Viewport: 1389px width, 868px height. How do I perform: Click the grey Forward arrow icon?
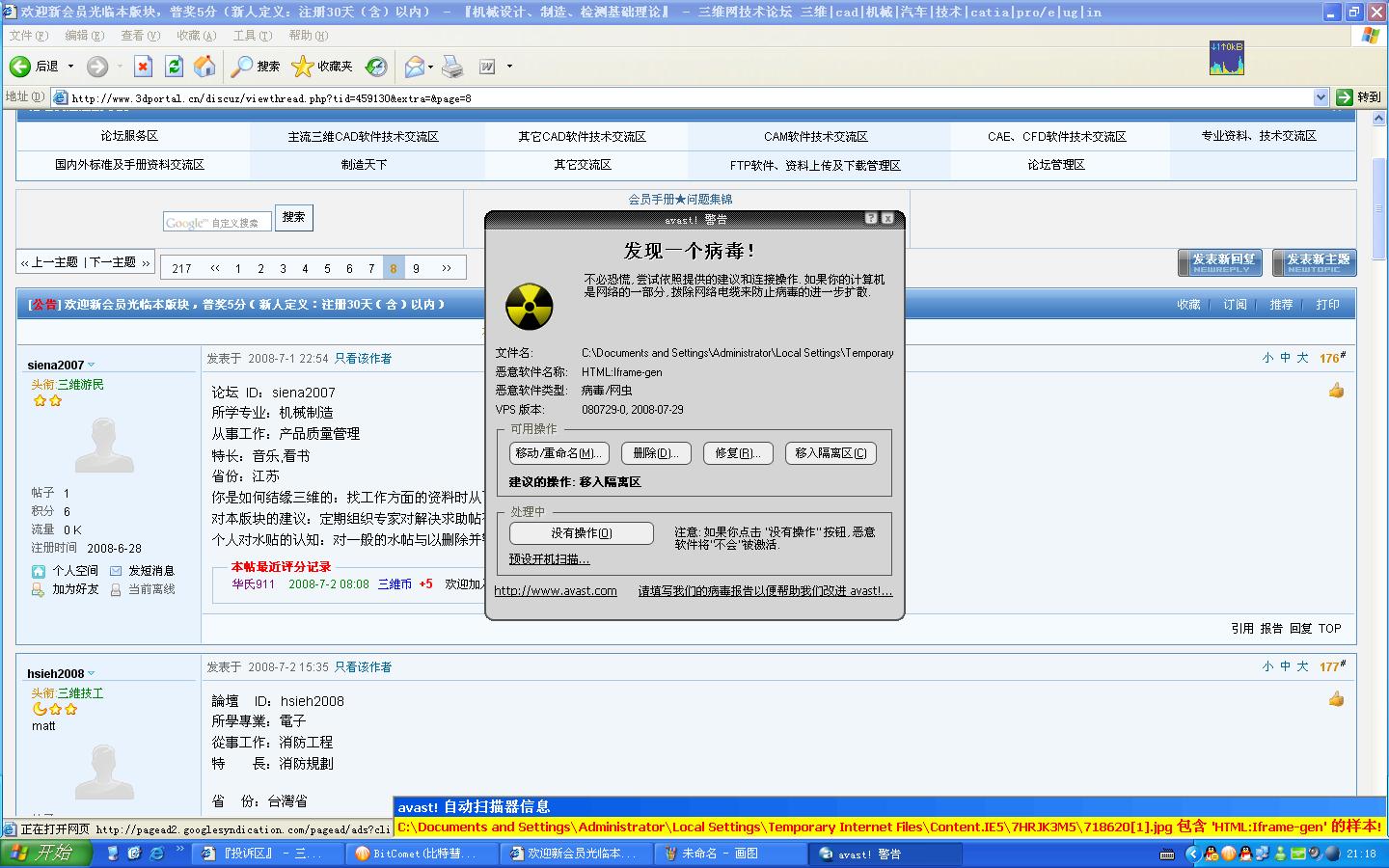click(97, 66)
